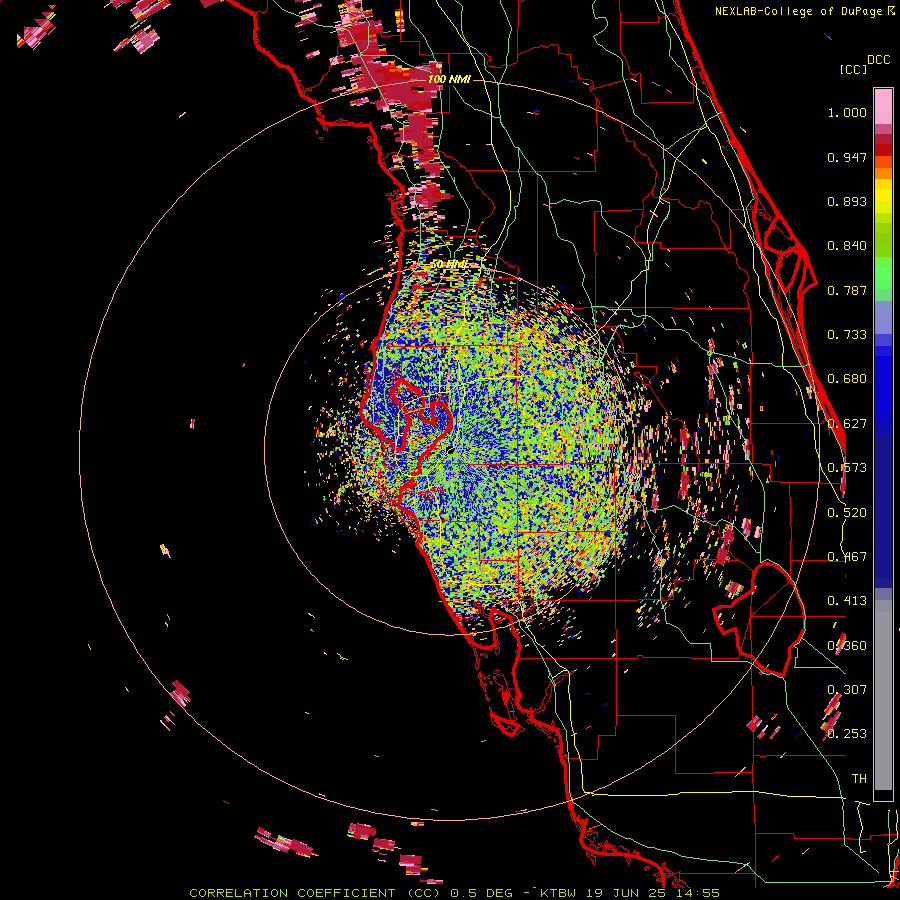Click the TH threshold label

click(x=859, y=778)
